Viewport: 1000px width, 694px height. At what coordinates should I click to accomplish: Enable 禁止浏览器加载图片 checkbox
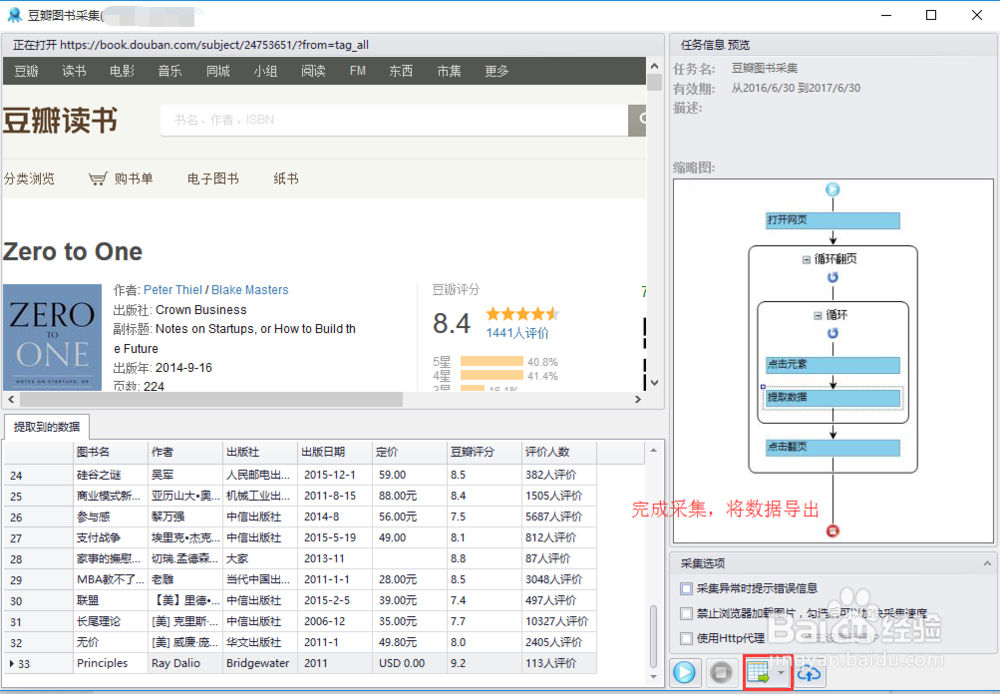click(x=686, y=613)
